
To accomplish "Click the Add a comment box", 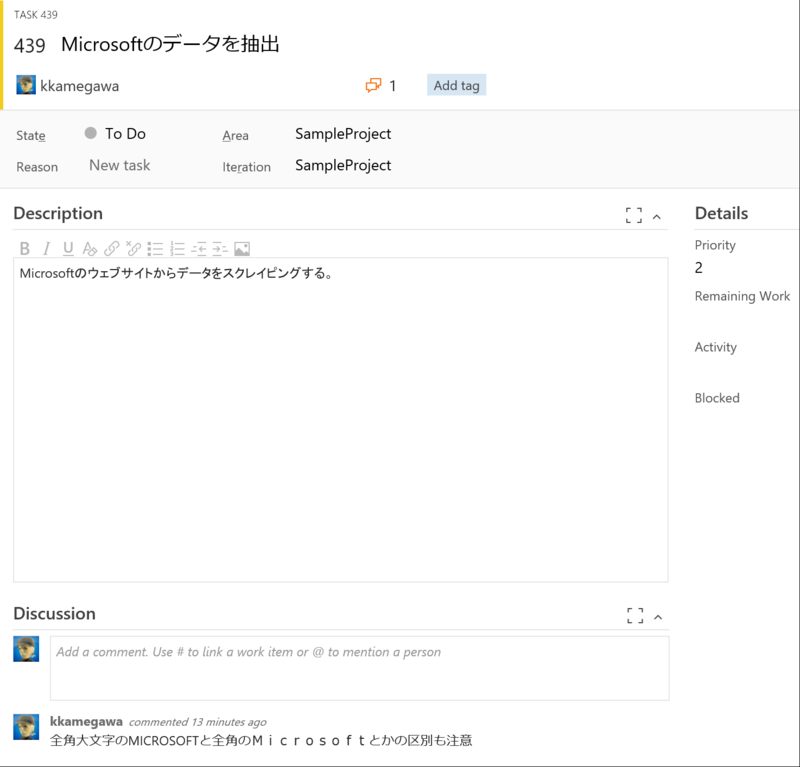I will 360,668.
